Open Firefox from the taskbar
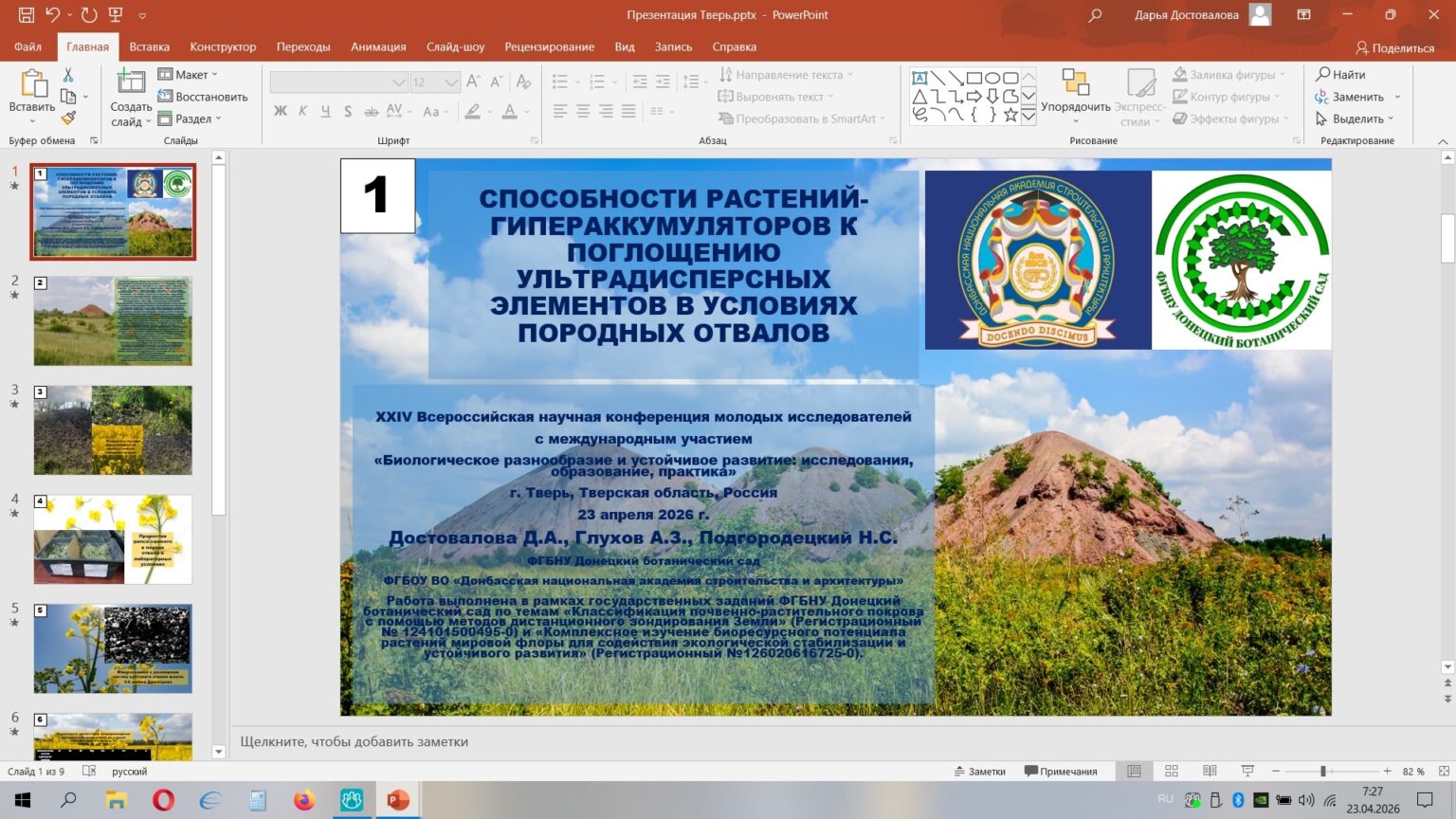The image size is (1456, 819). pyautogui.click(x=304, y=801)
